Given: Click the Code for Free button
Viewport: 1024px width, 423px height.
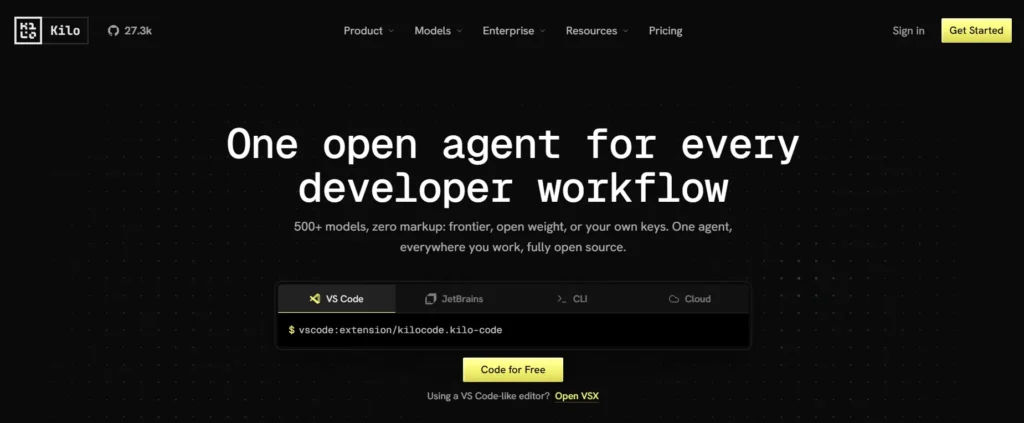Looking at the screenshot, I should tap(513, 369).
